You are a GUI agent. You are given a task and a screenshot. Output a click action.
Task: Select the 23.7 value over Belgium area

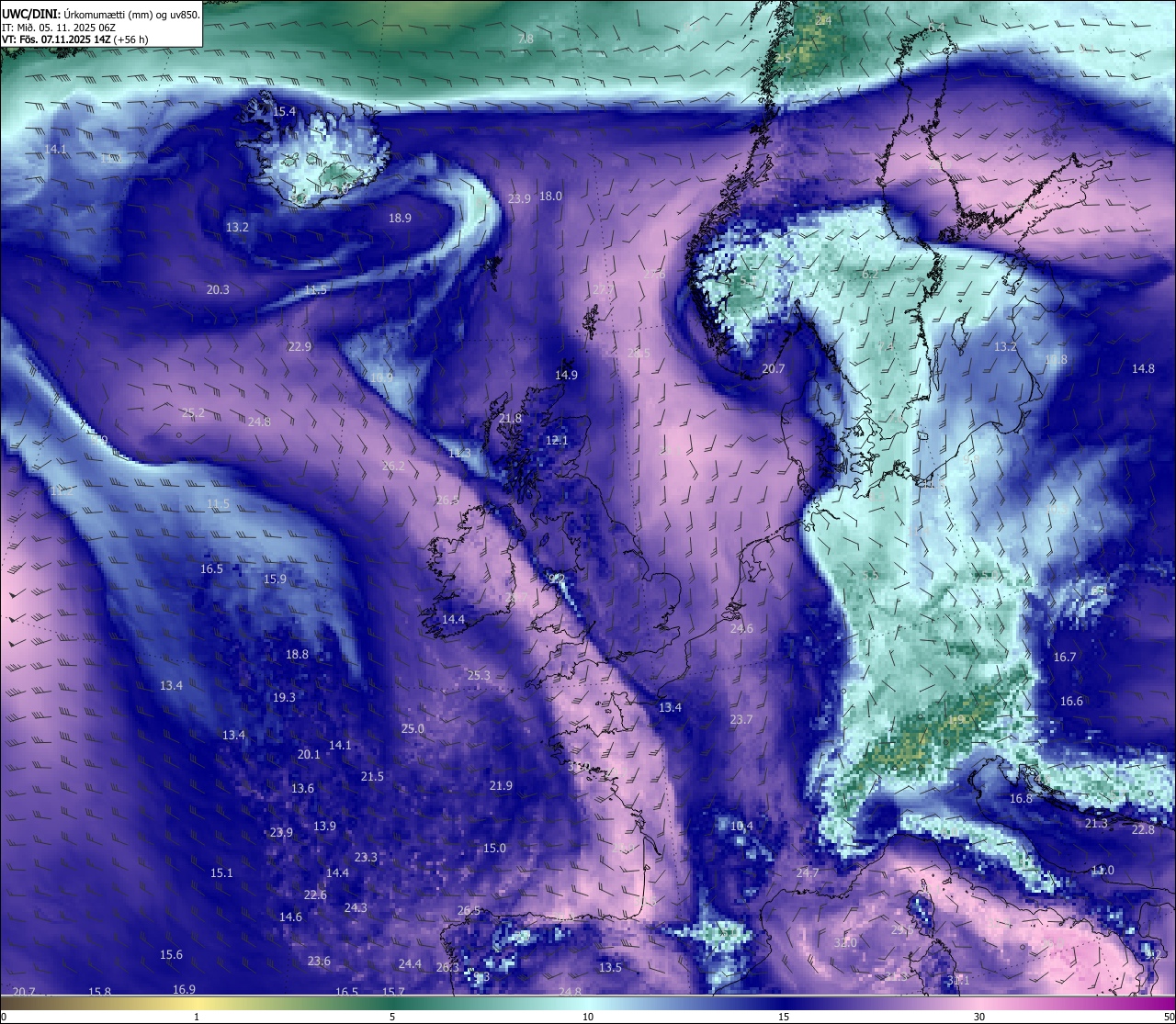(741, 720)
